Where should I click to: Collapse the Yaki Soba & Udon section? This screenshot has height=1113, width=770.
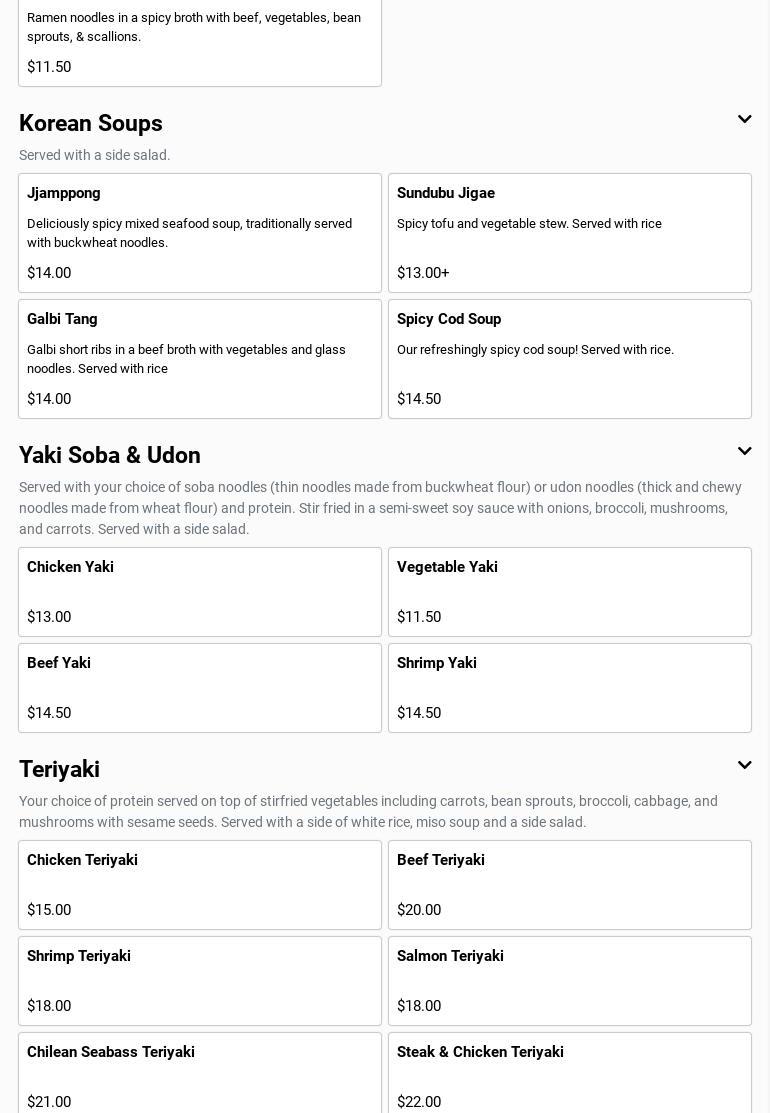tap(744, 452)
